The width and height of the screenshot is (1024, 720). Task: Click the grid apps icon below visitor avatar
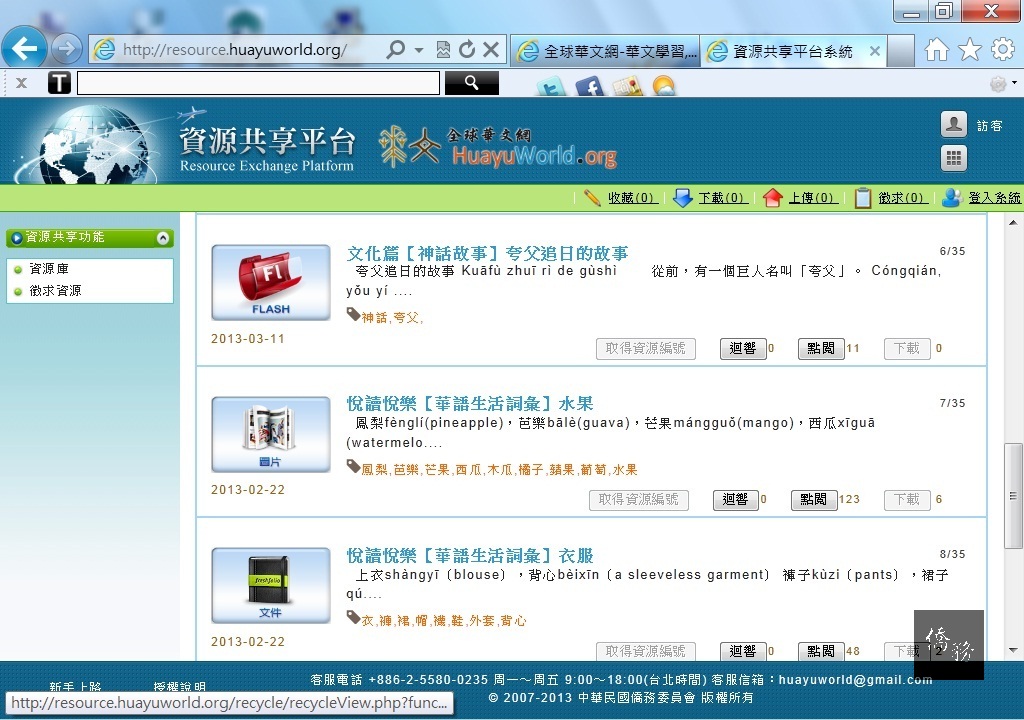click(954, 158)
